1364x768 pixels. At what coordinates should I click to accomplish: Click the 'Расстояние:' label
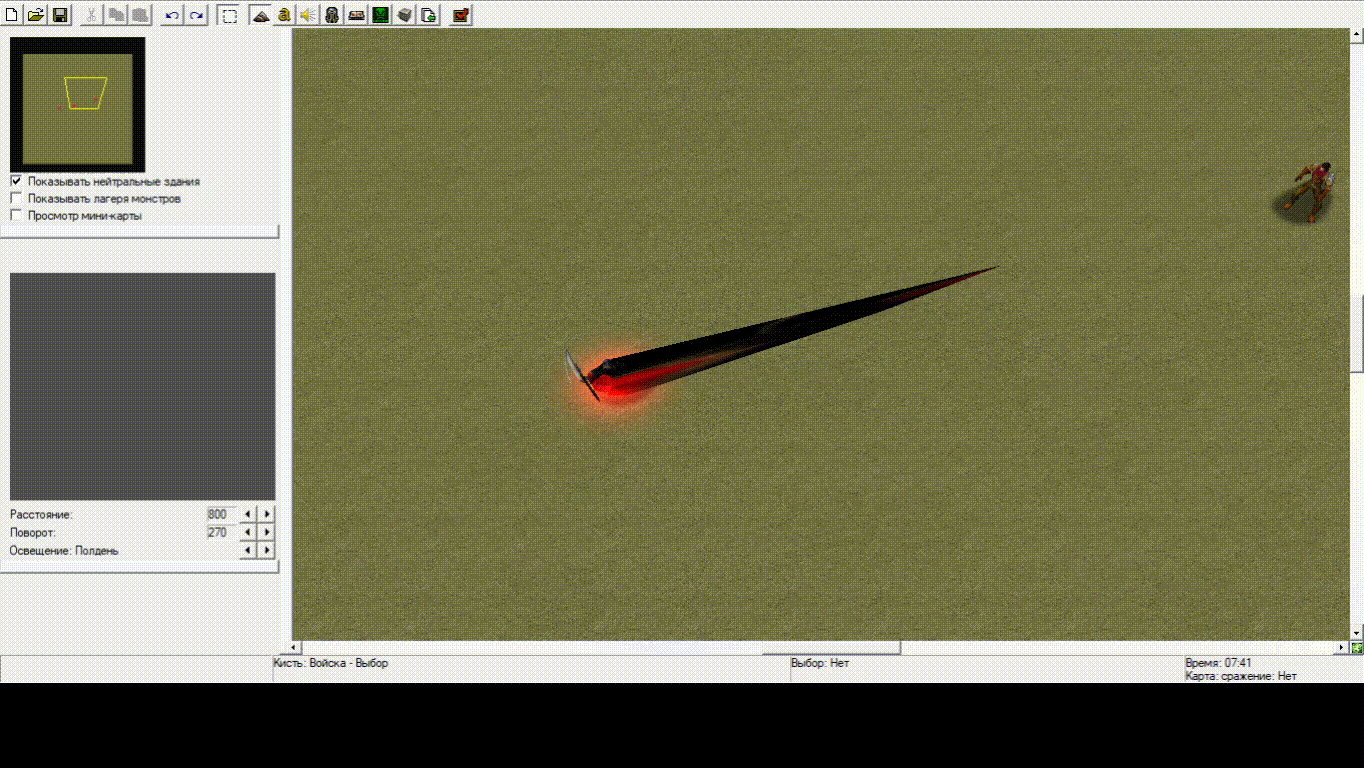(x=41, y=515)
